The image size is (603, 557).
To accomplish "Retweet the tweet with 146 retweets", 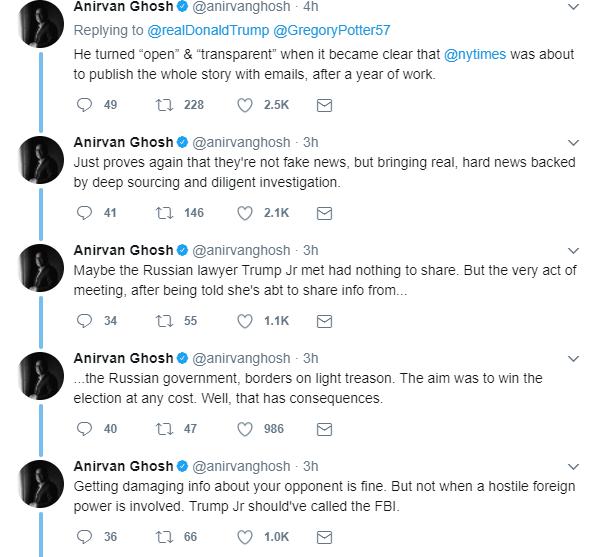I will pos(164,213).
